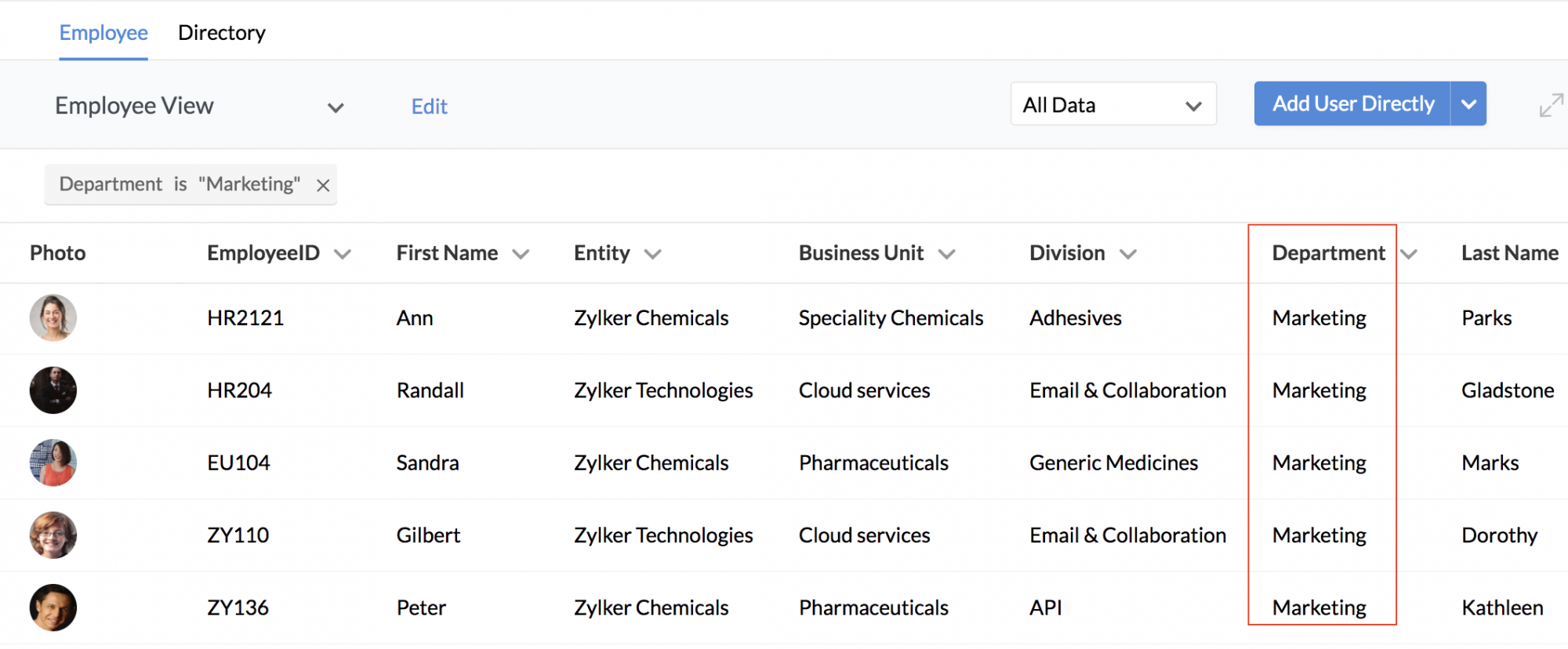Image resolution: width=1568 pixels, height=649 pixels.
Task: Click last name Parks
Action: (1486, 318)
